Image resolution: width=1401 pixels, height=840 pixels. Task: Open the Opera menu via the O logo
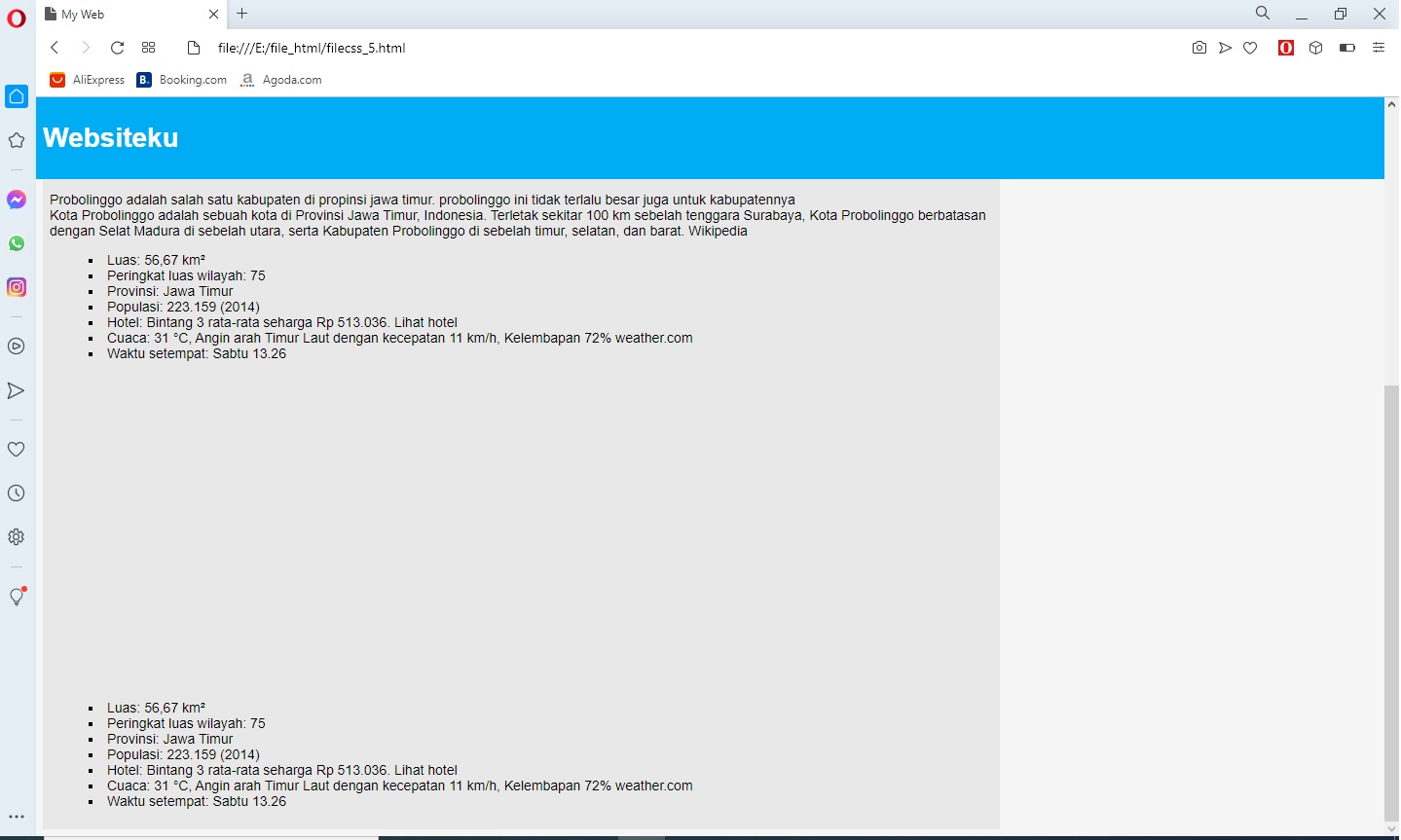[16, 17]
